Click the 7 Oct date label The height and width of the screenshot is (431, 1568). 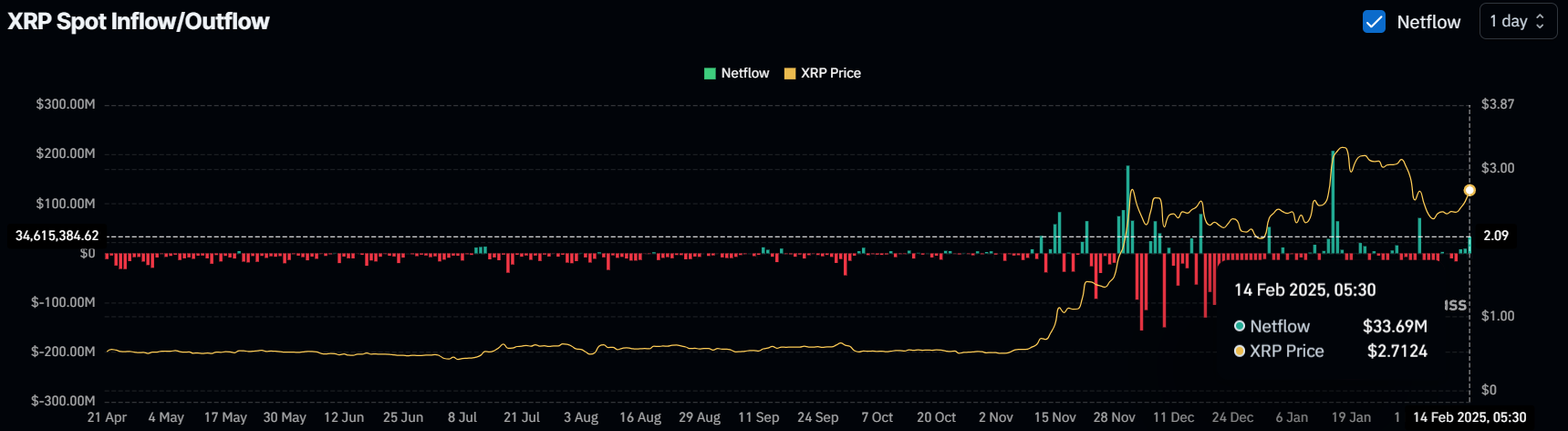tap(877, 417)
